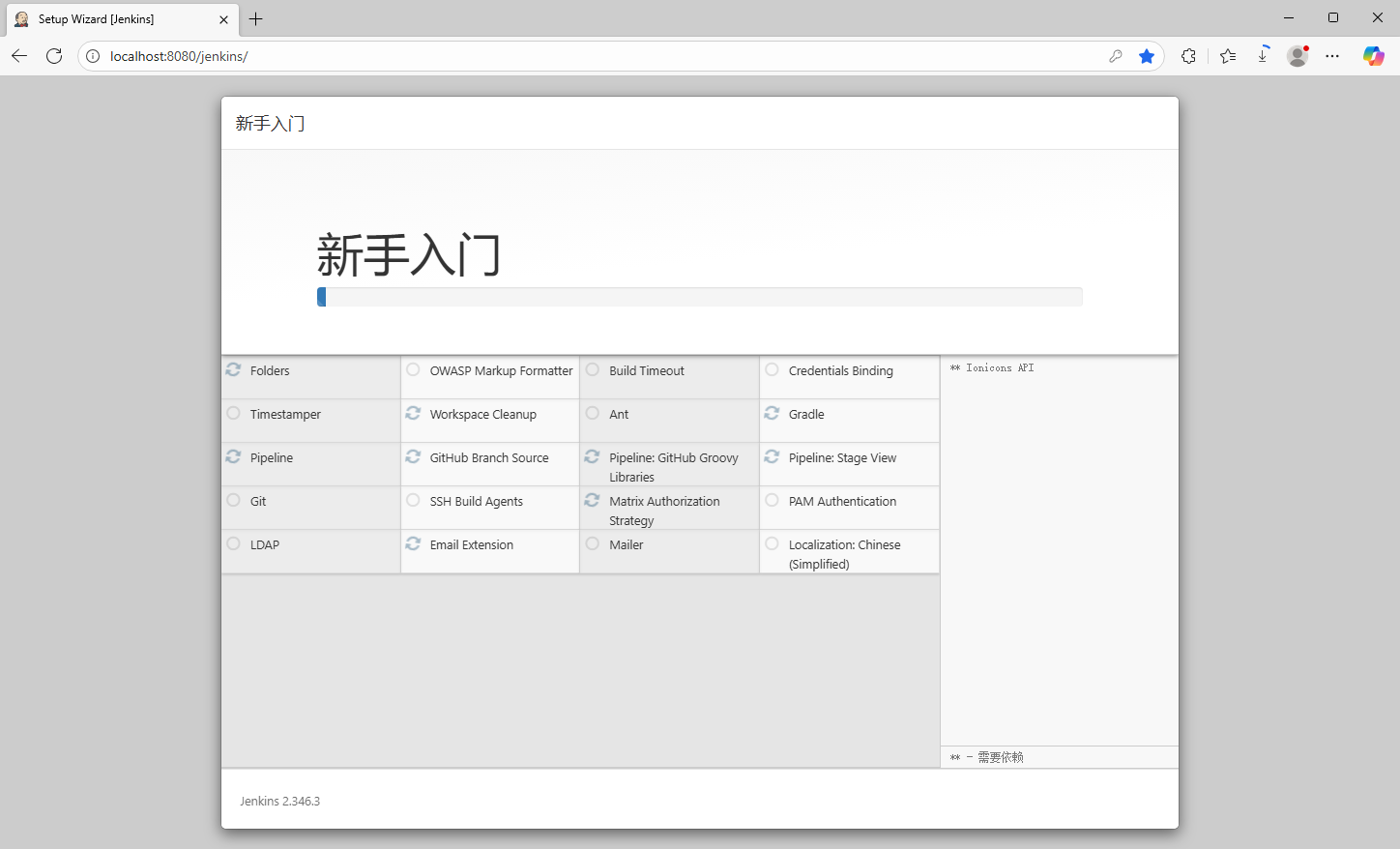Click the Mailer plugin label
Viewport: 1400px width, 849px height.
[627, 544]
